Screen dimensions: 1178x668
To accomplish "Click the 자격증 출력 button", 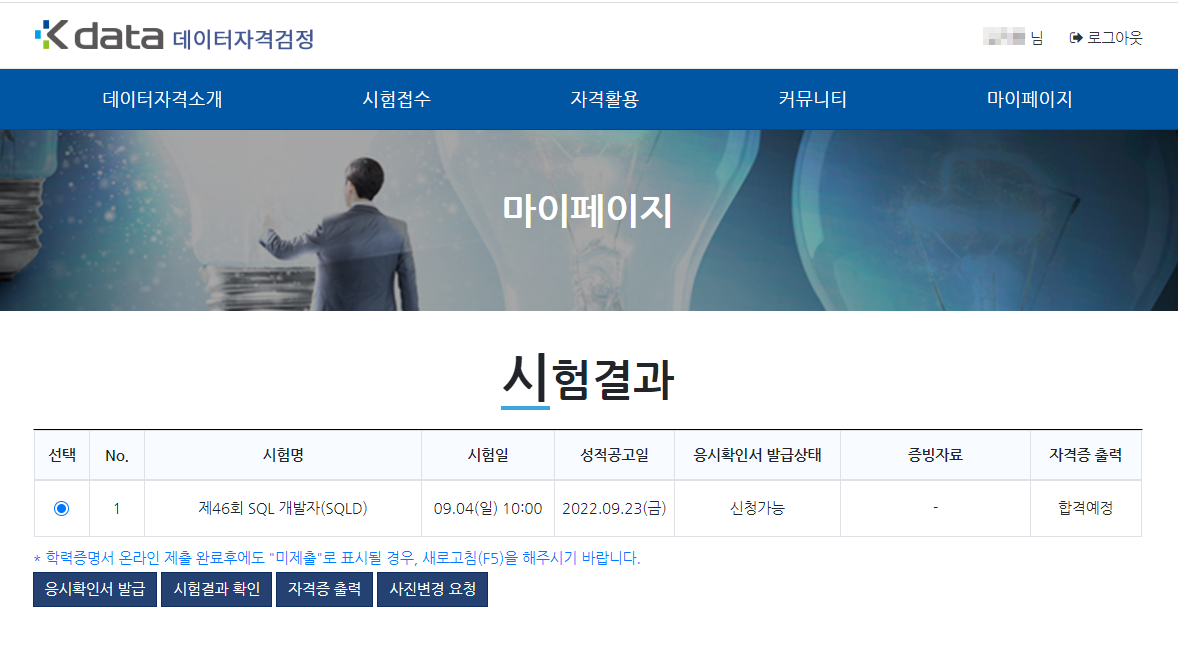I will 324,589.
